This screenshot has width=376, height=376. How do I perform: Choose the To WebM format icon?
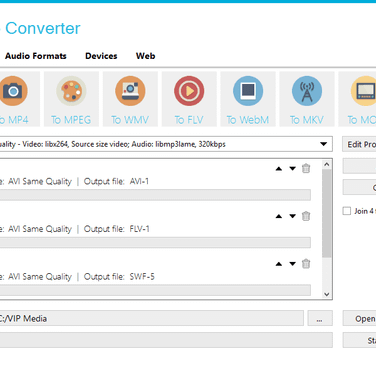point(248,91)
